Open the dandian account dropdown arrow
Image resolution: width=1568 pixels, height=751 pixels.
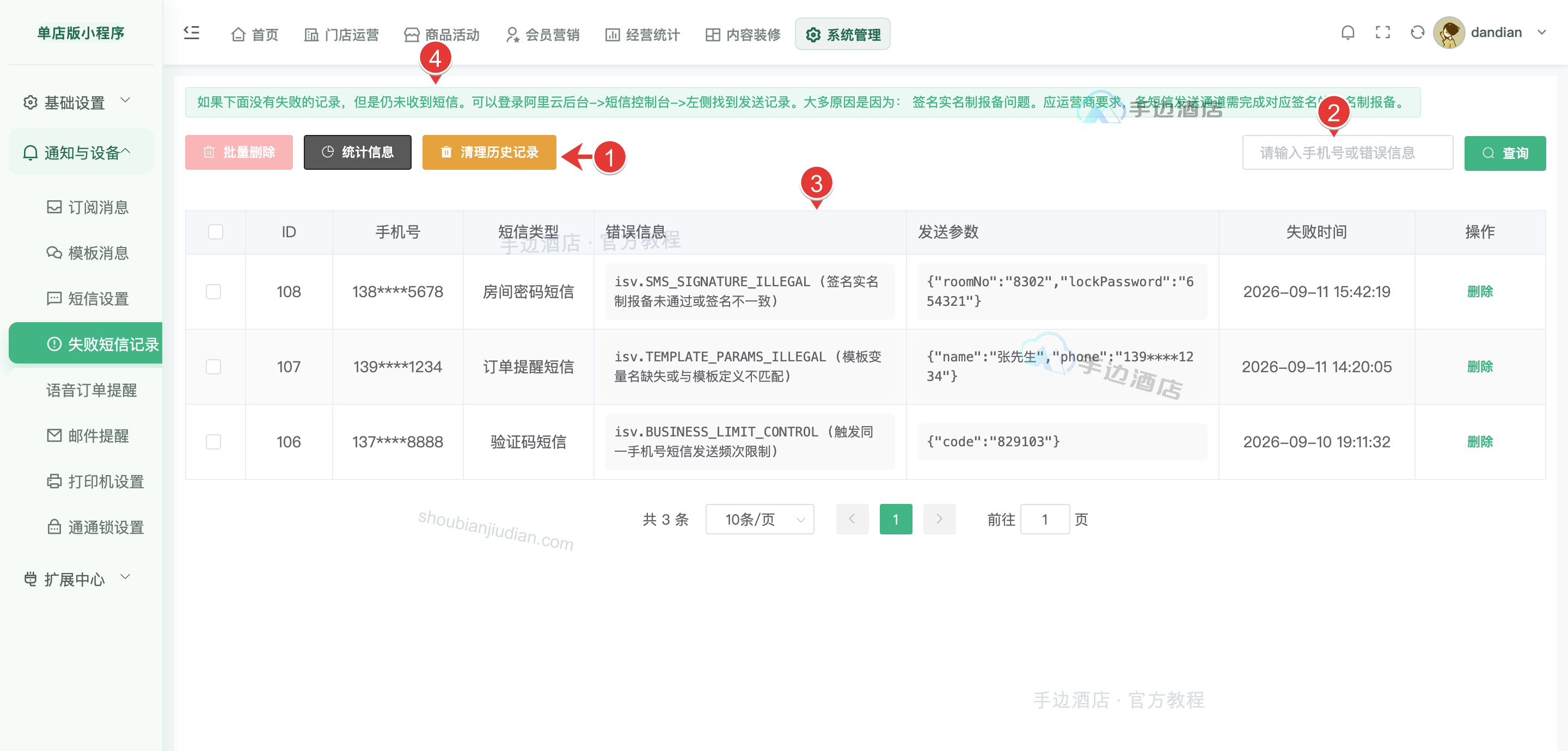[1541, 33]
